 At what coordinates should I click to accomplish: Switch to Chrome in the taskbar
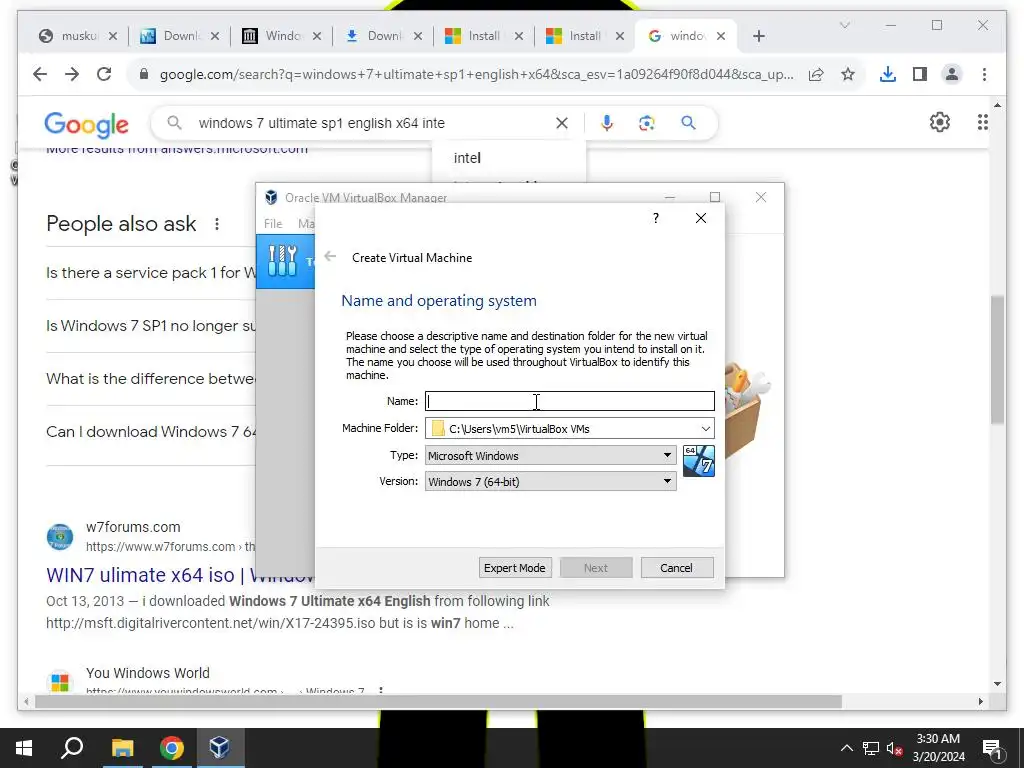click(172, 748)
